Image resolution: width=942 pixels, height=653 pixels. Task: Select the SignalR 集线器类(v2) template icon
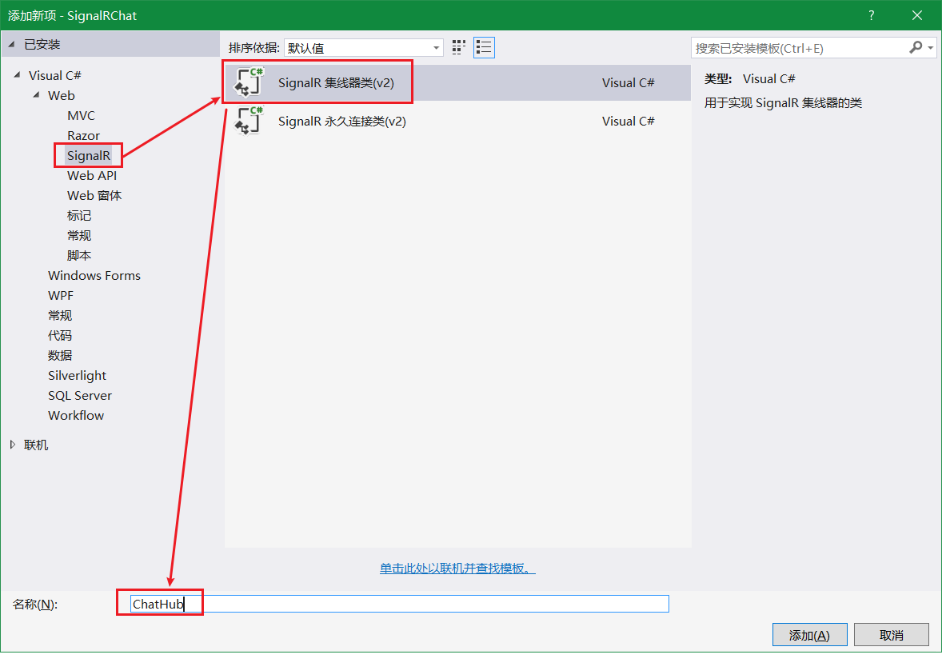click(248, 83)
